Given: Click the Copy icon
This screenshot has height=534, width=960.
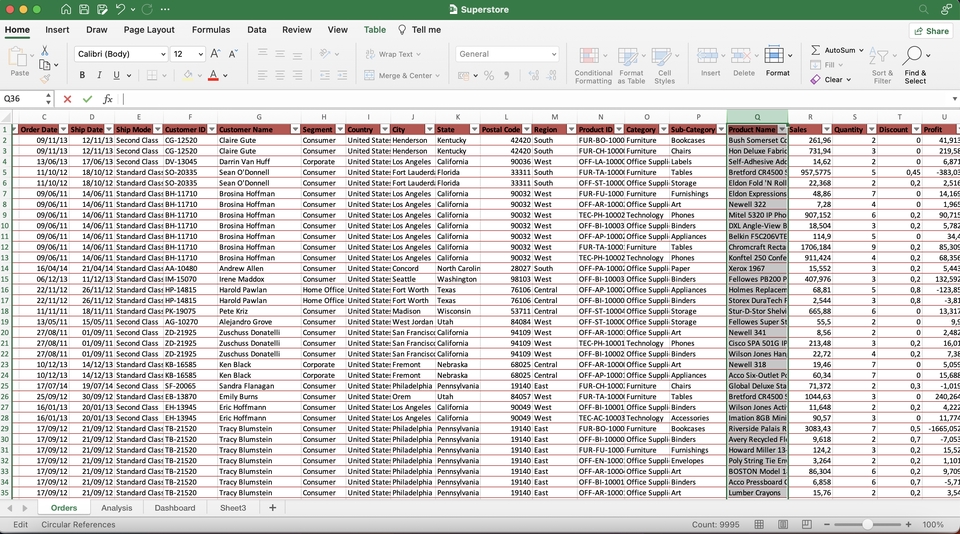Looking at the screenshot, I should (x=45, y=65).
